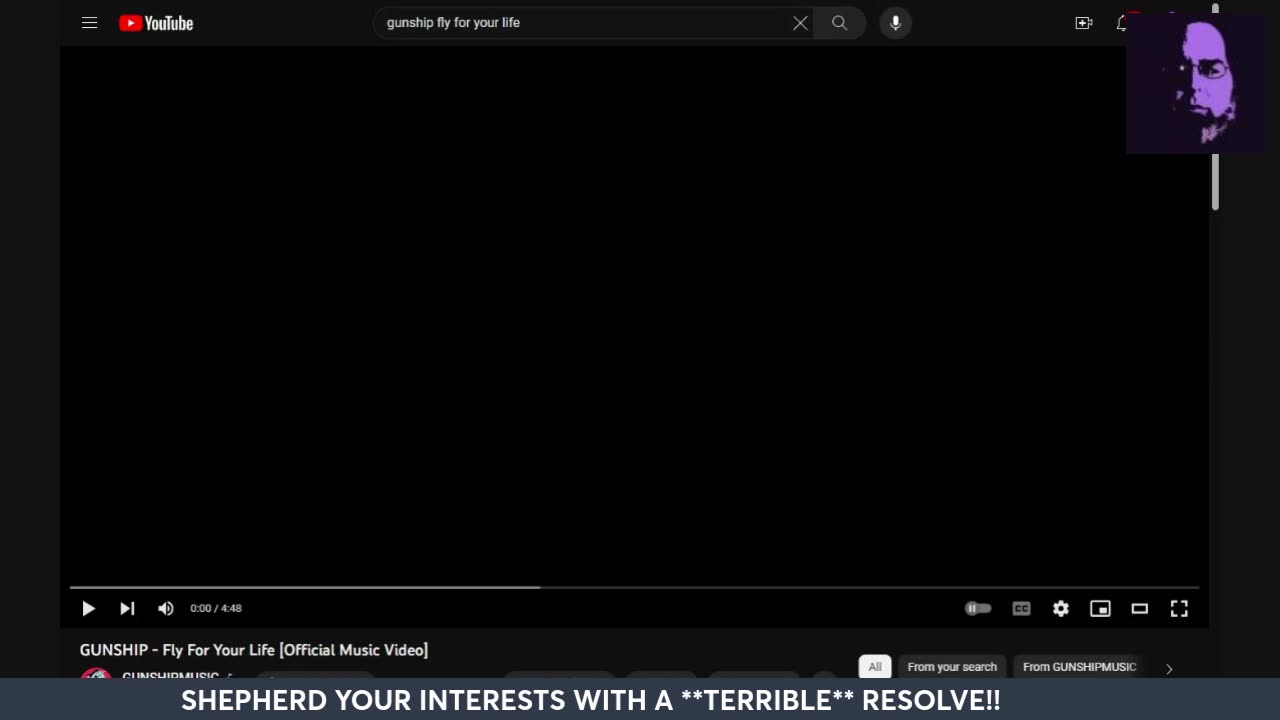The height and width of the screenshot is (720, 1280).
Task: Select the 'From GUNSHIPMUSIC' chip
Action: 1079,667
